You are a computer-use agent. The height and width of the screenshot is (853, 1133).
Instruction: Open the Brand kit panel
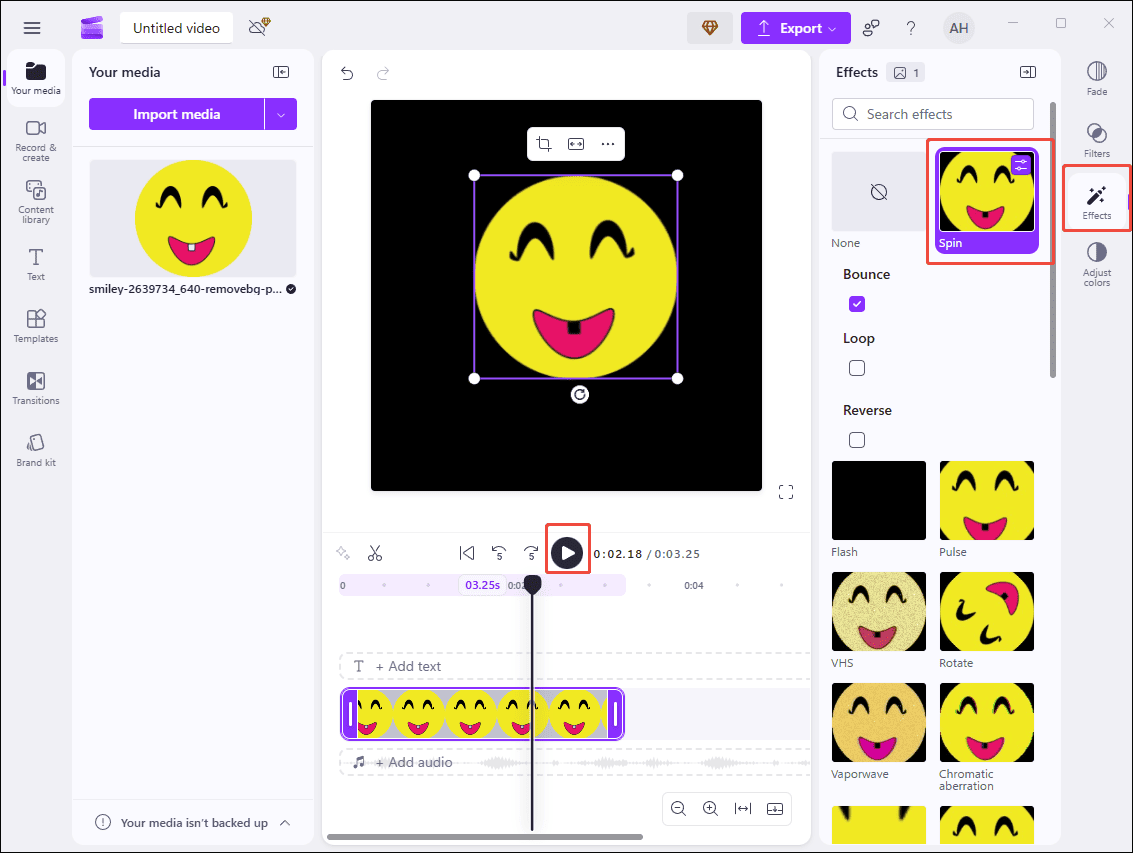coord(35,450)
